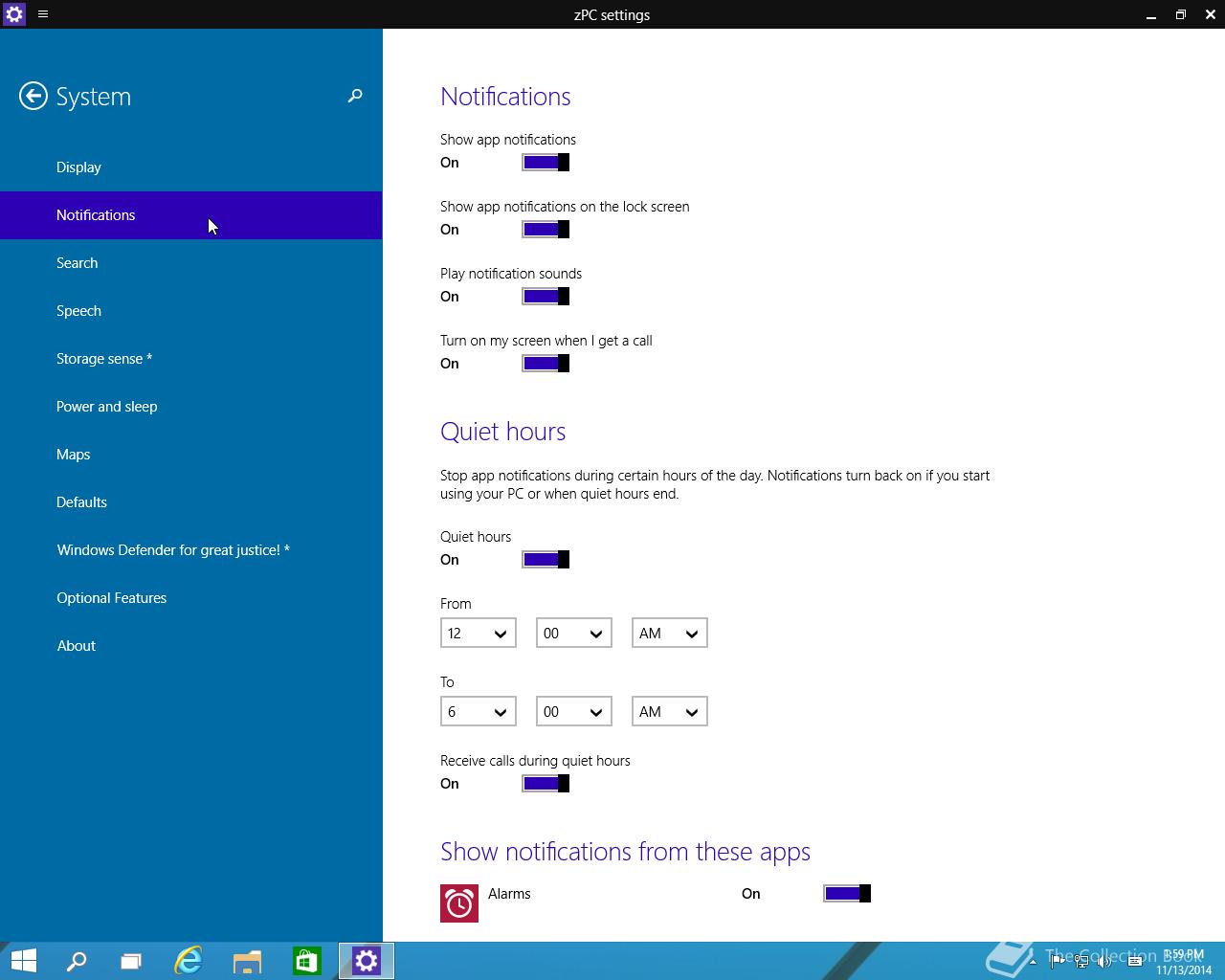Open Storage sense settings
The width and height of the screenshot is (1225, 980).
[x=191, y=359]
